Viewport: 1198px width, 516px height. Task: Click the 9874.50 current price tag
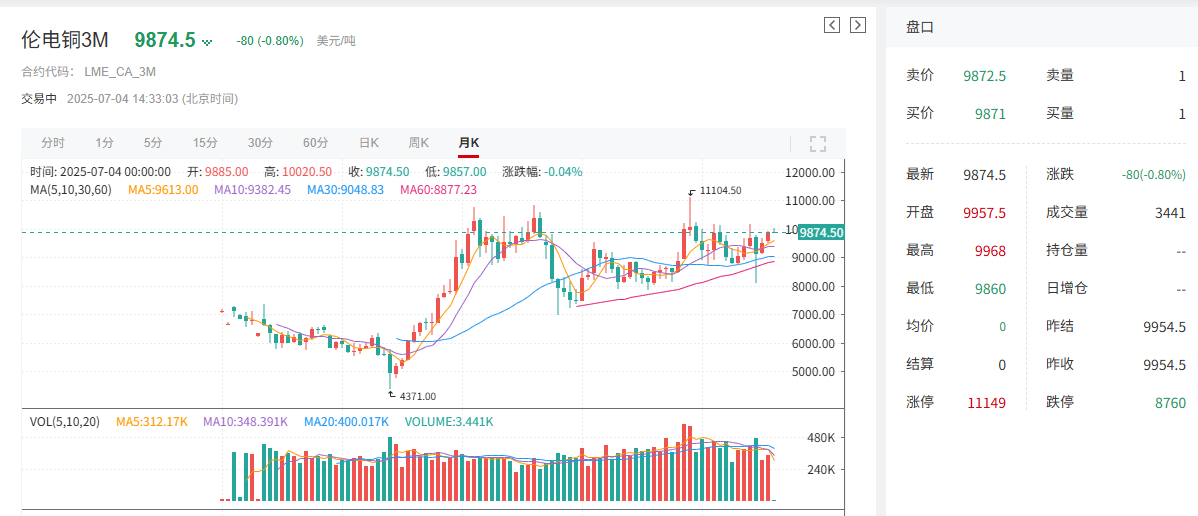click(821, 232)
